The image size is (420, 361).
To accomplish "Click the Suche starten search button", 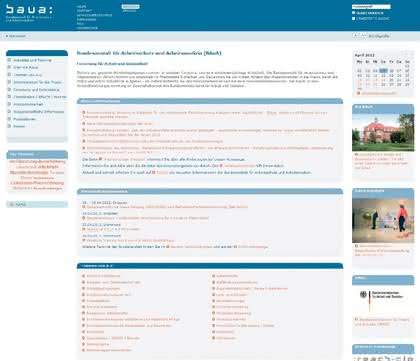I will pos(367,13).
